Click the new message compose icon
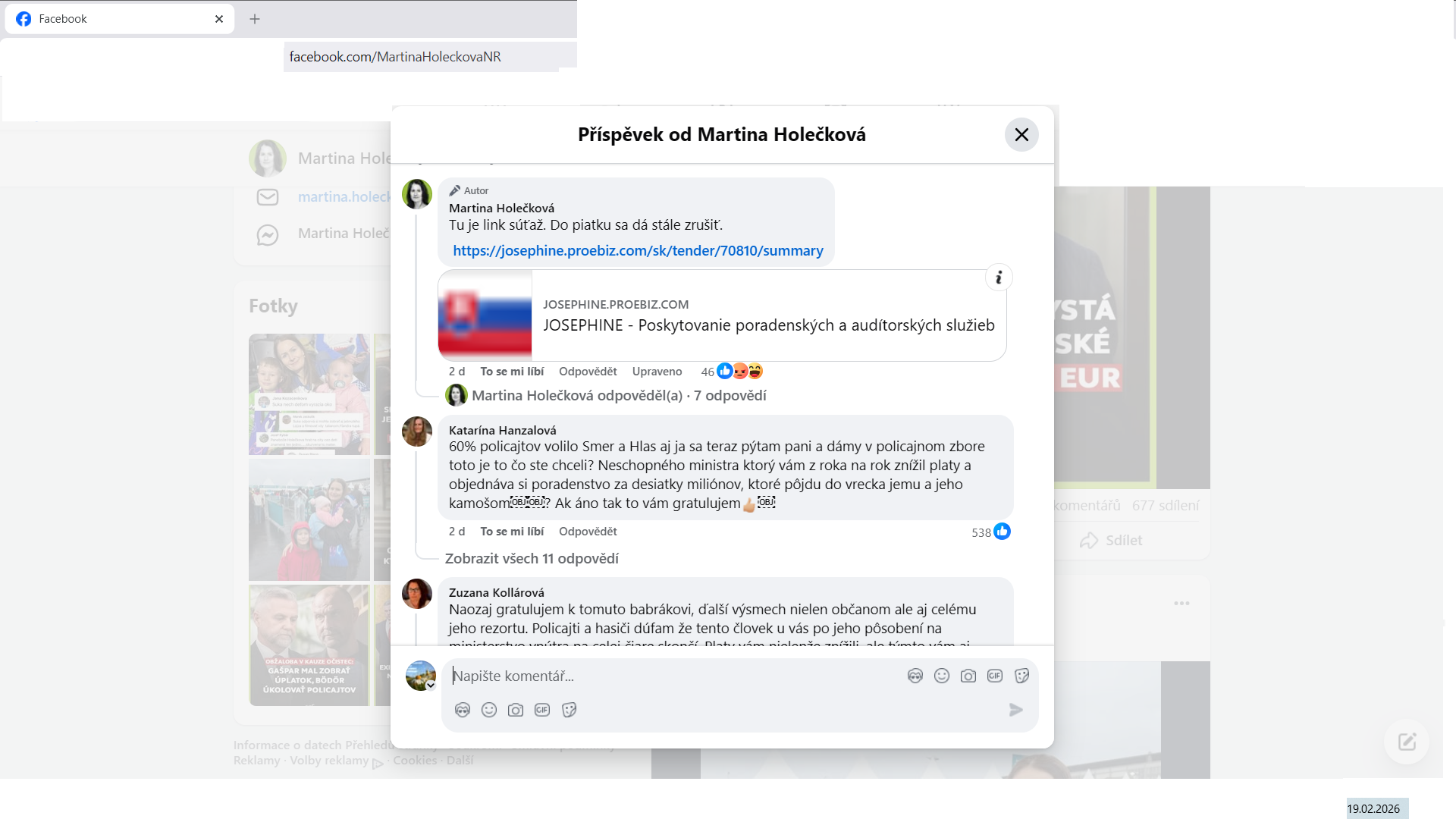Viewport: 1456px width, 819px height. [1407, 742]
